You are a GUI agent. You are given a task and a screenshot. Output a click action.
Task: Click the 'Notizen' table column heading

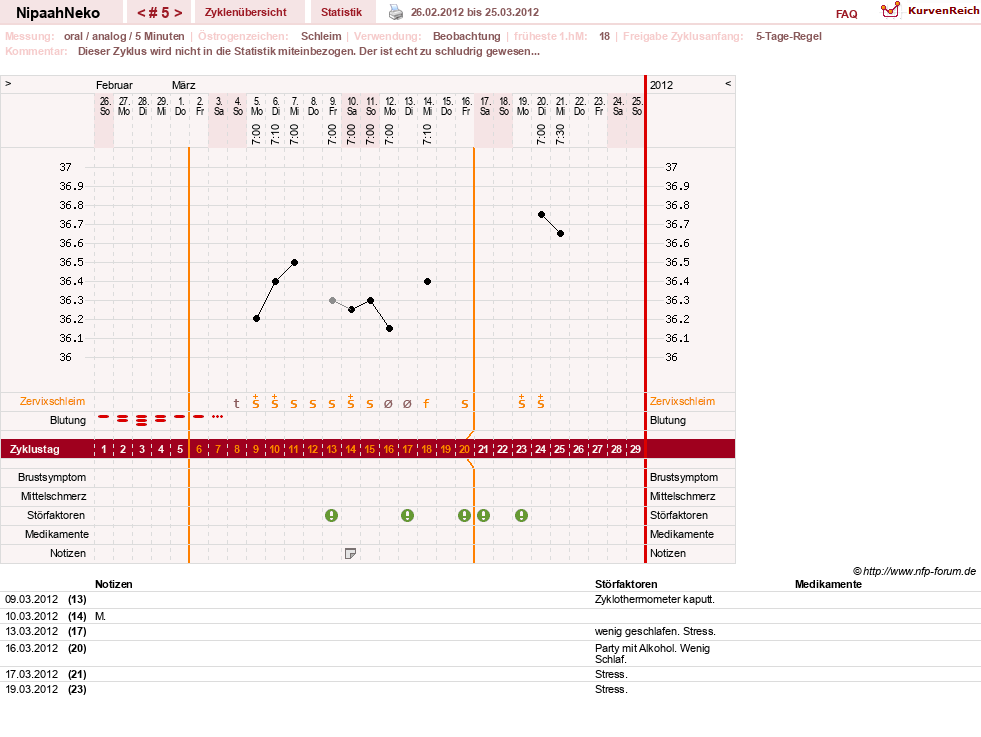click(114, 584)
